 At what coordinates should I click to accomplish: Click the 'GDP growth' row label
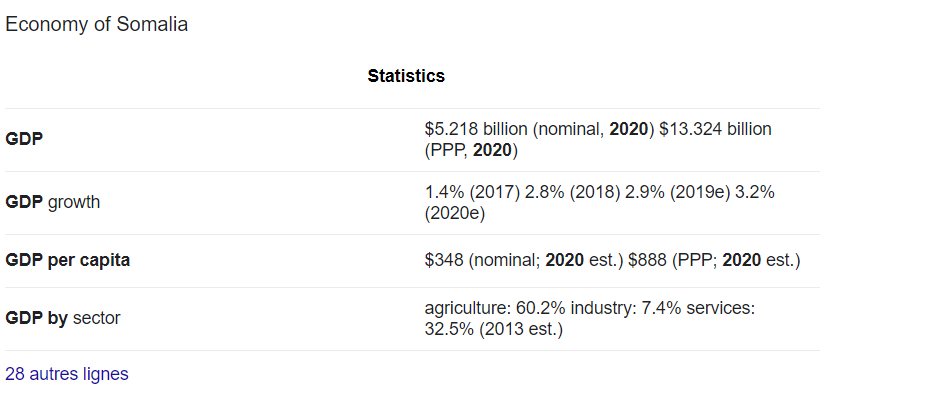(x=53, y=203)
